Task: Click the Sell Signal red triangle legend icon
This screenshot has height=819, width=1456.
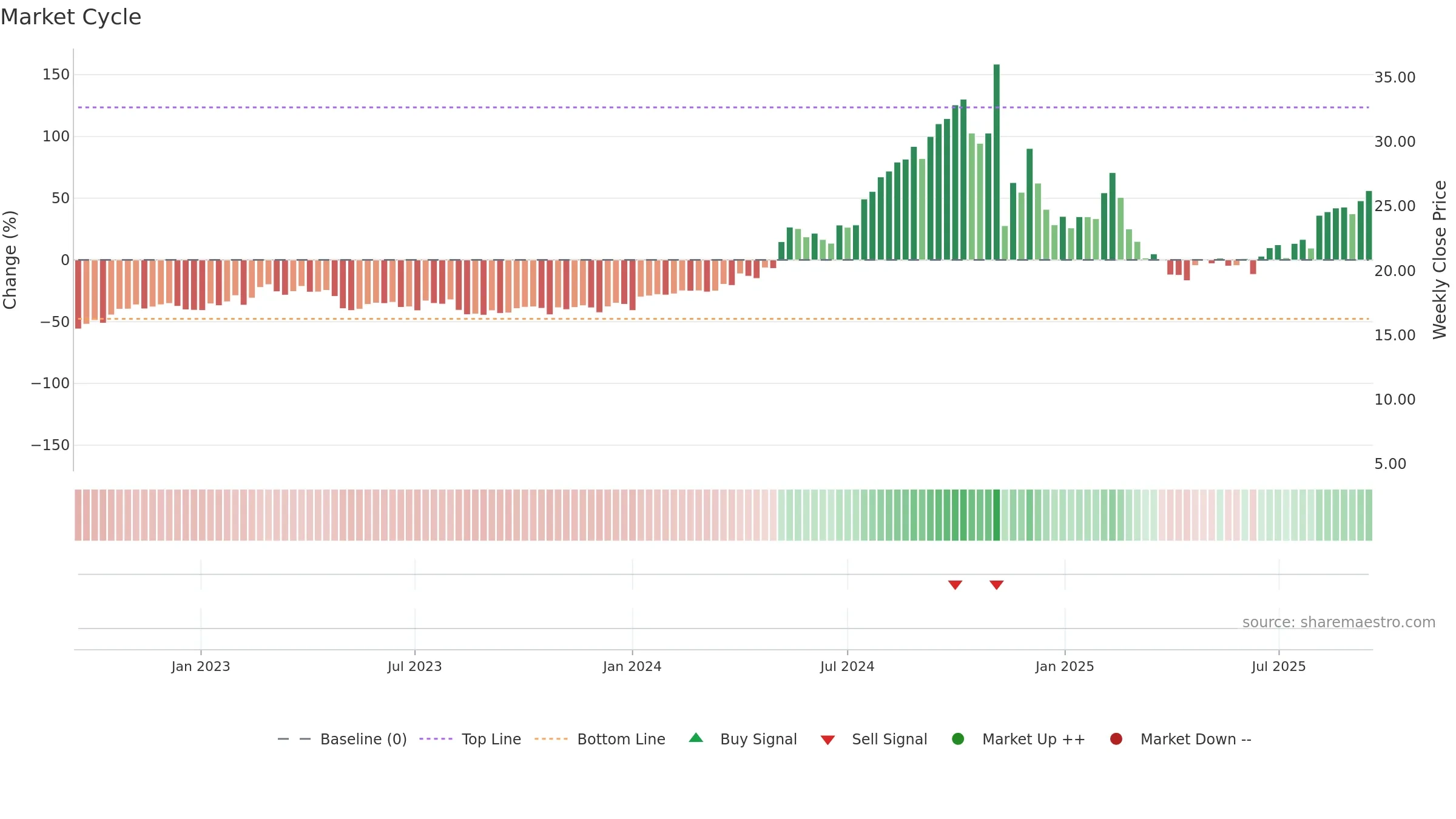Action: (x=827, y=740)
